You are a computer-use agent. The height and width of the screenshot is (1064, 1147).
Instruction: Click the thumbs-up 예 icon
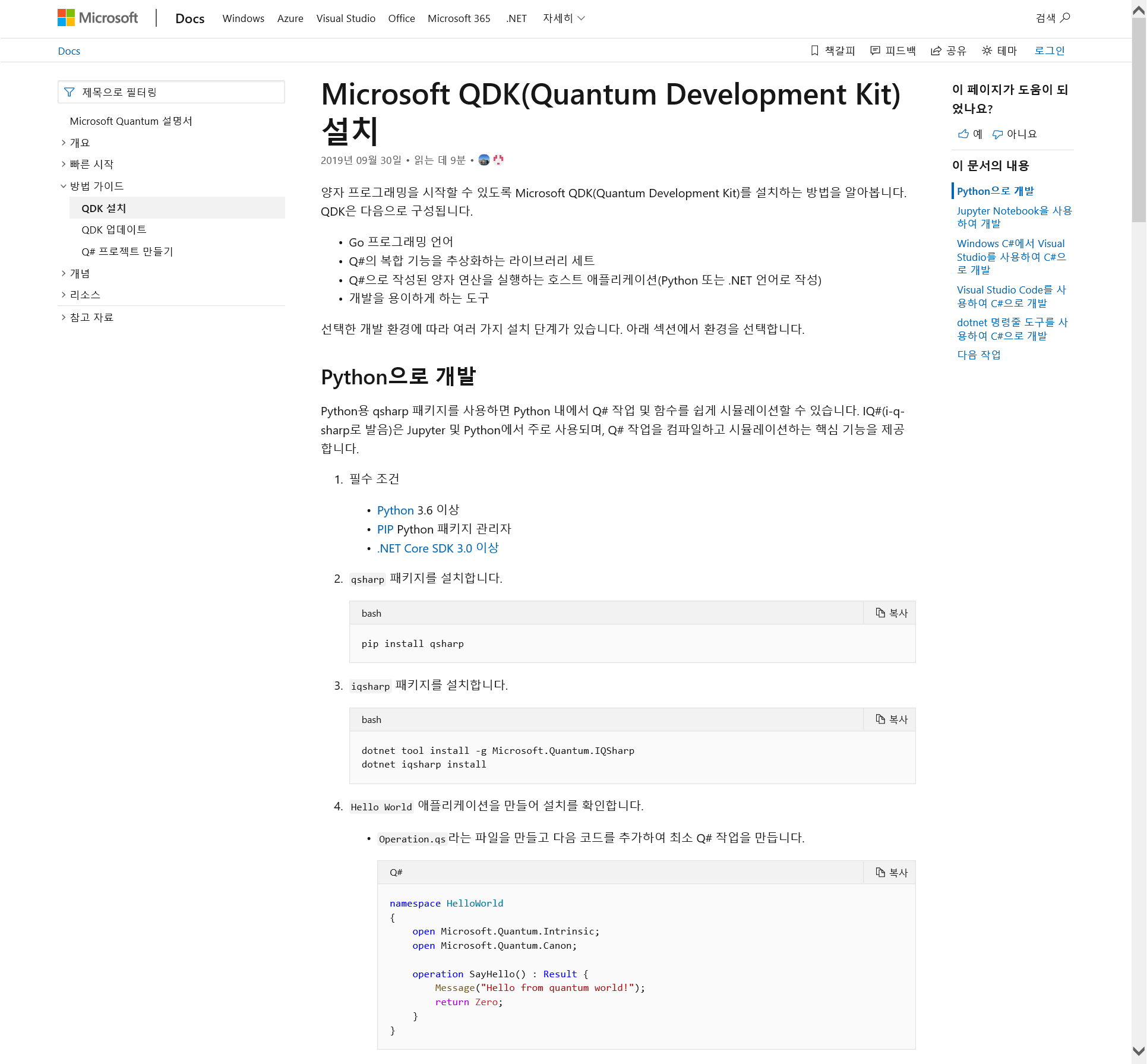[963, 134]
